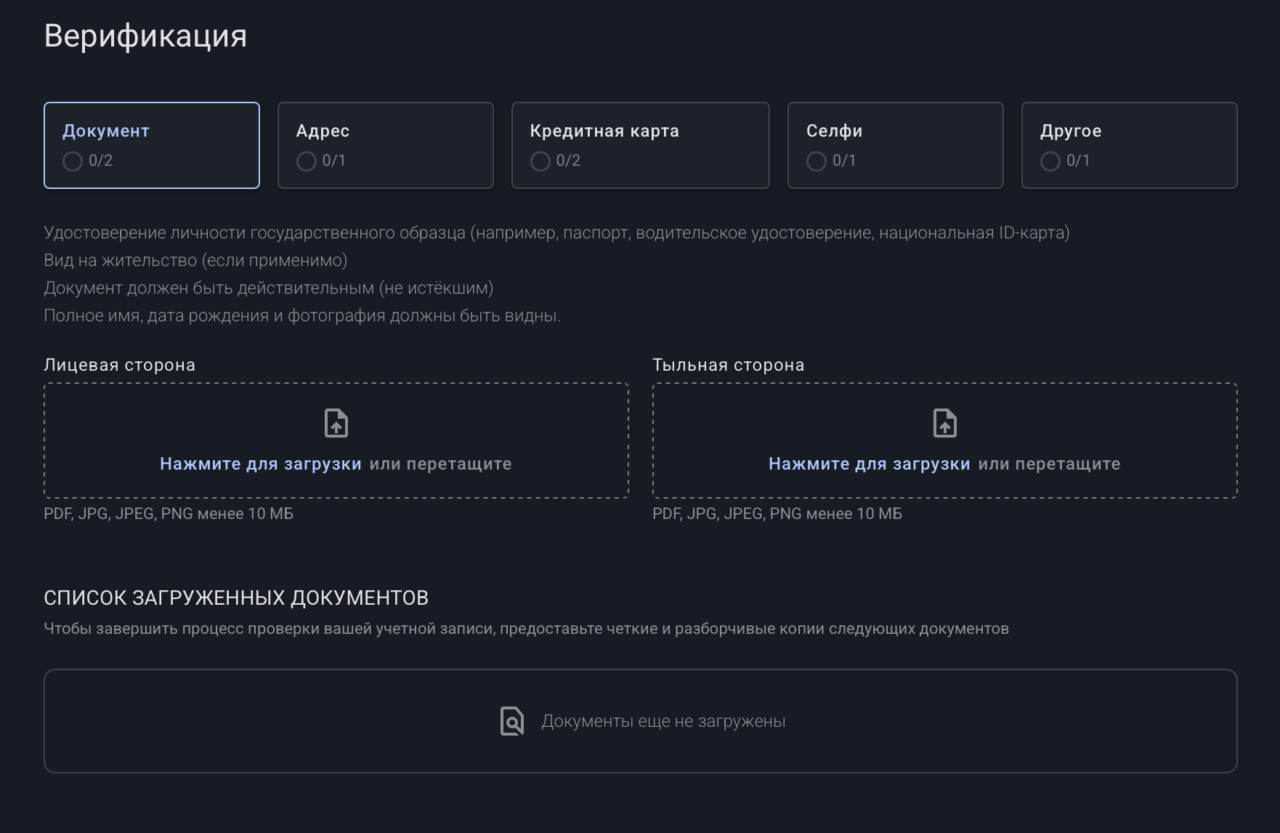Click the progress circle in Другое card
This screenshot has height=833, width=1280.
coord(1050,161)
